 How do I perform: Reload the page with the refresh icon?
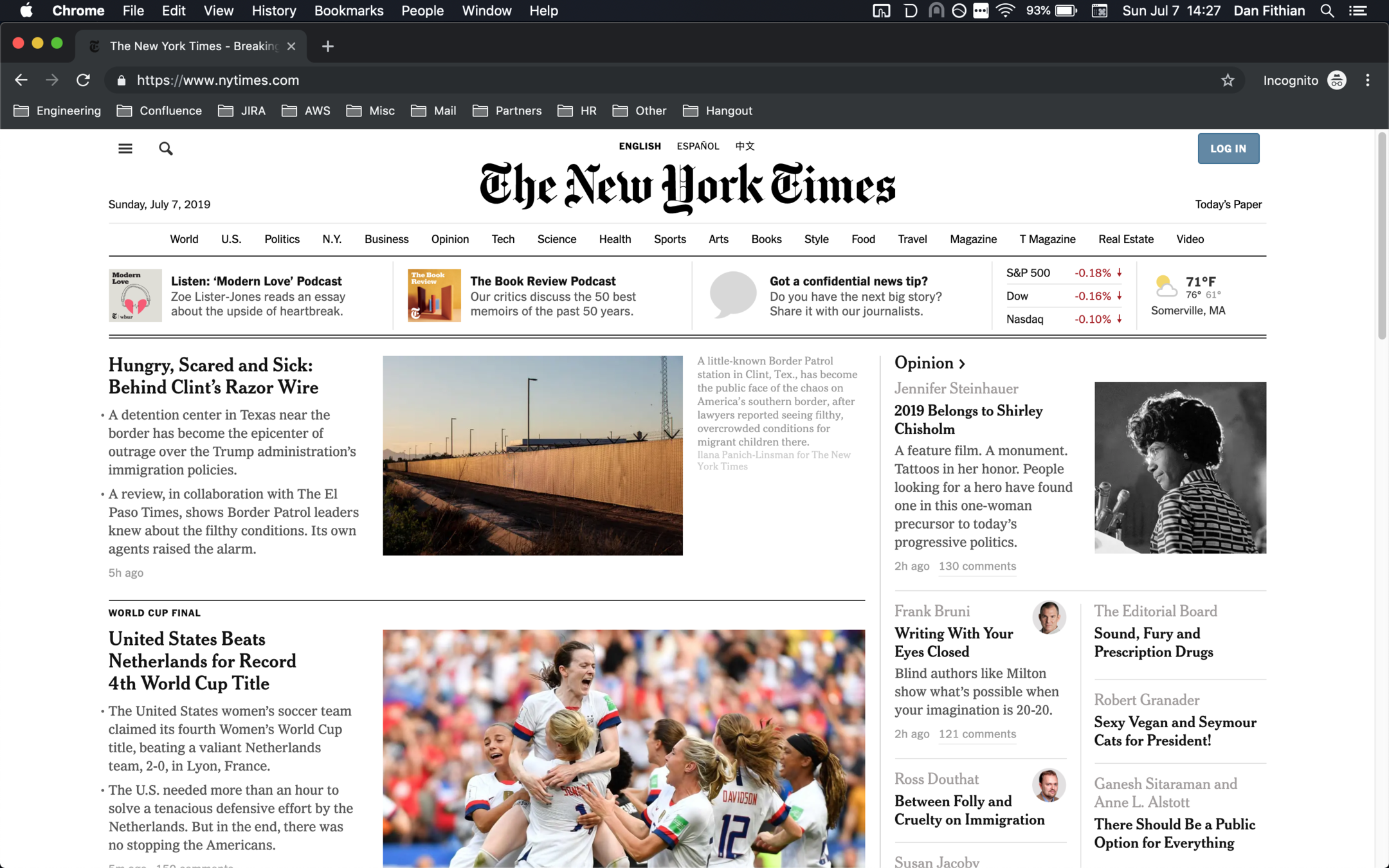click(83, 80)
